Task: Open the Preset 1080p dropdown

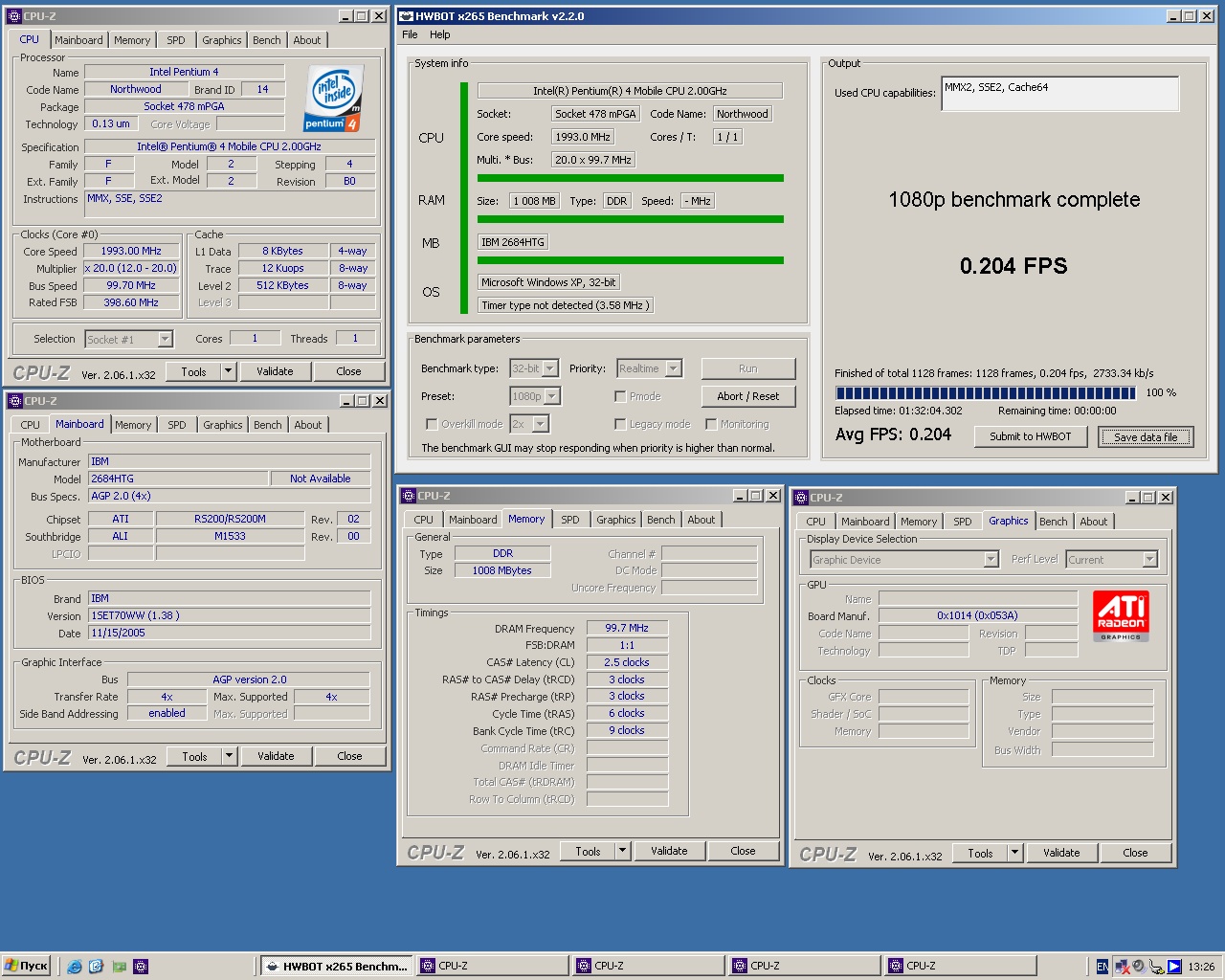Action: tap(552, 396)
